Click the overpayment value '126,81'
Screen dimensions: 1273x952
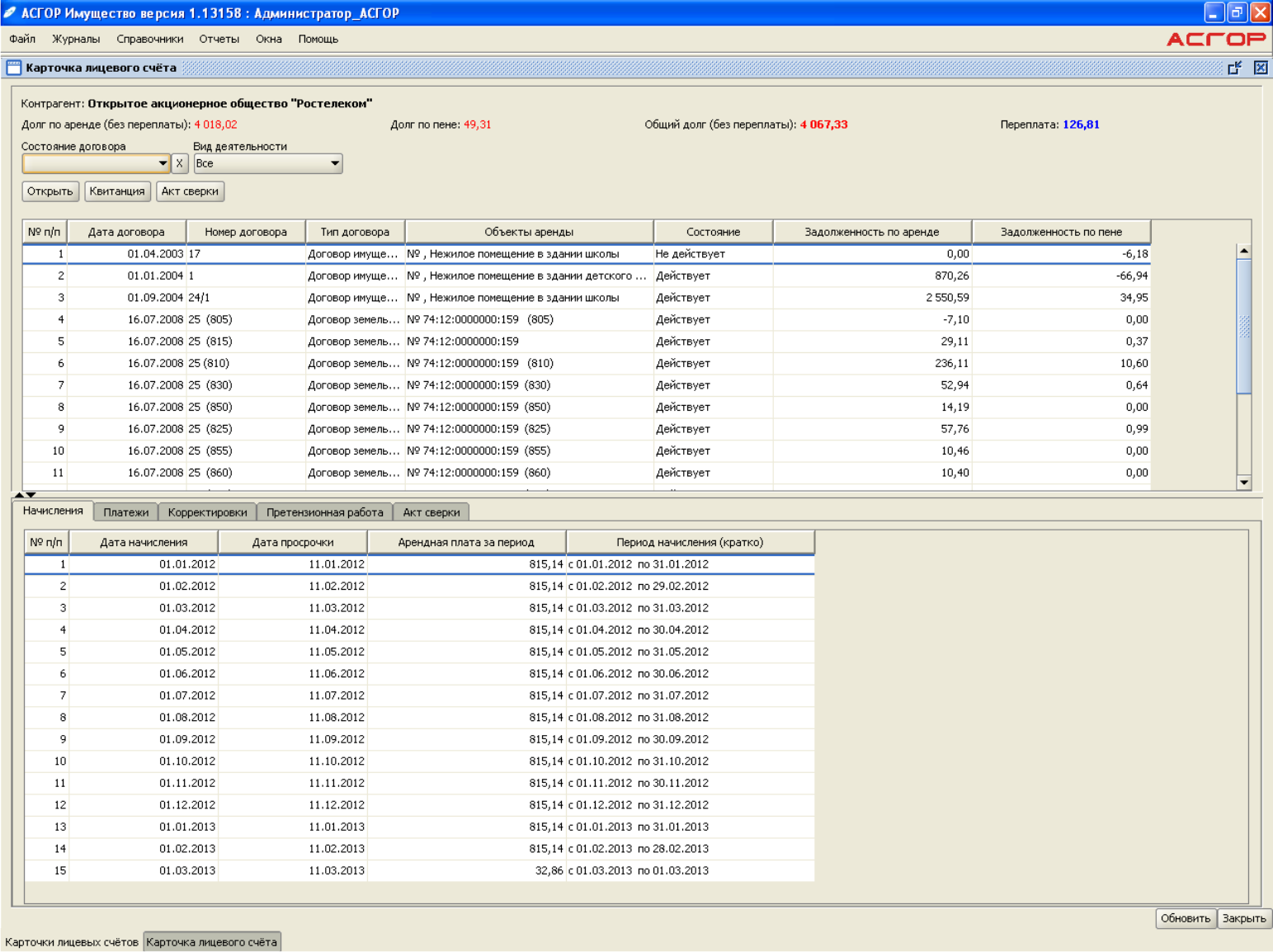1081,125
